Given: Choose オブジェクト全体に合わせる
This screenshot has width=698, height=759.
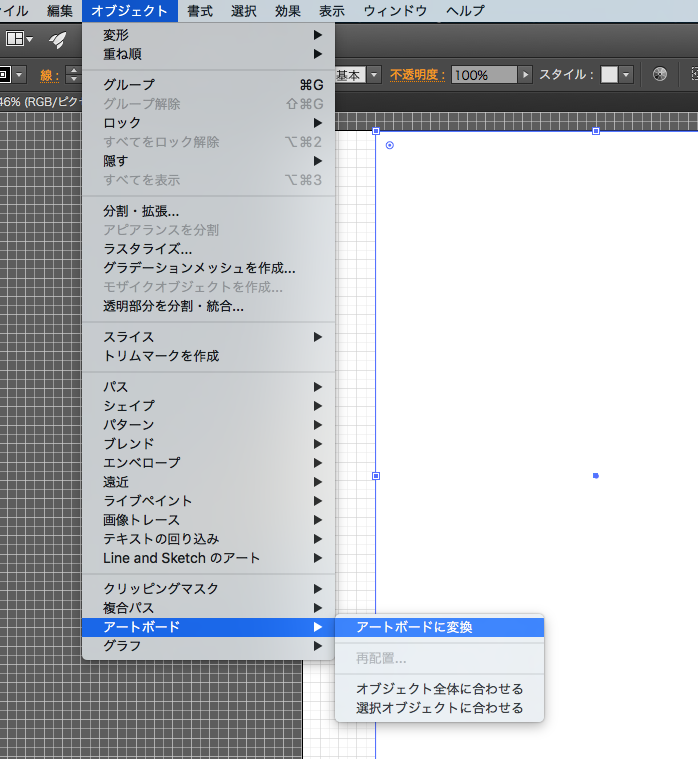Looking at the screenshot, I should click(x=440, y=688).
